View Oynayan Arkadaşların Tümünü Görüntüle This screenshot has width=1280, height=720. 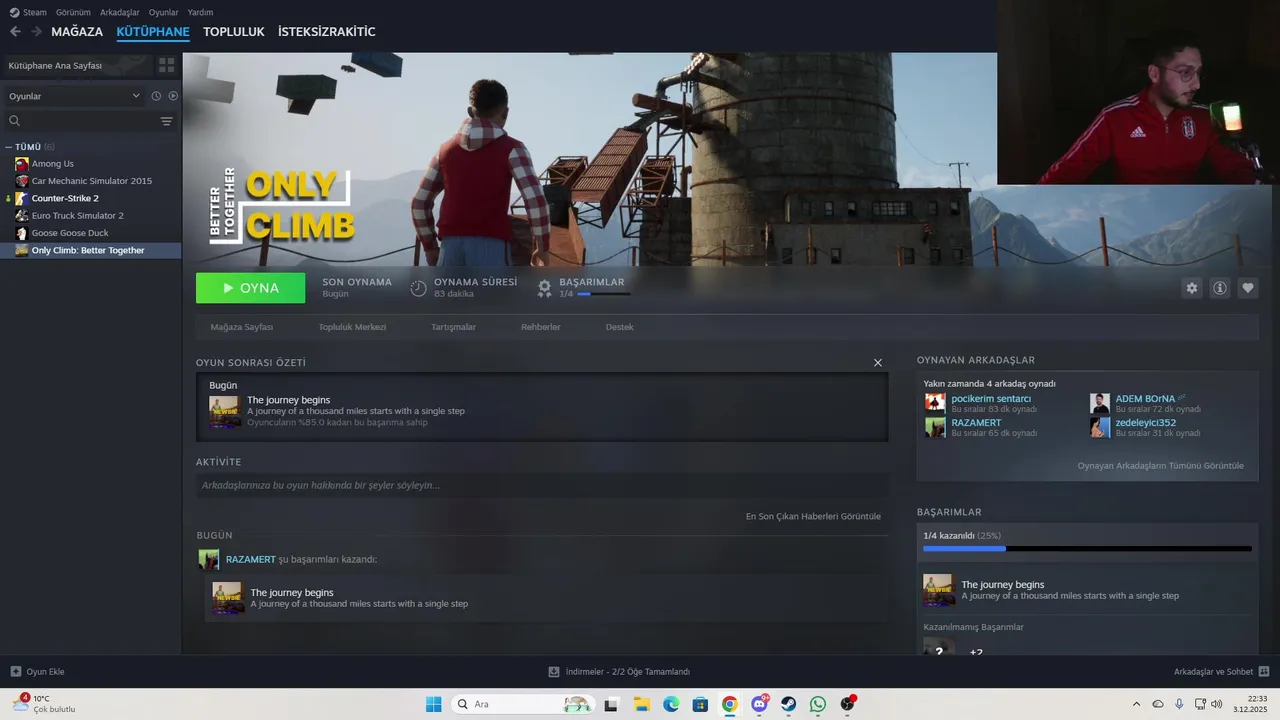[x=1160, y=466]
